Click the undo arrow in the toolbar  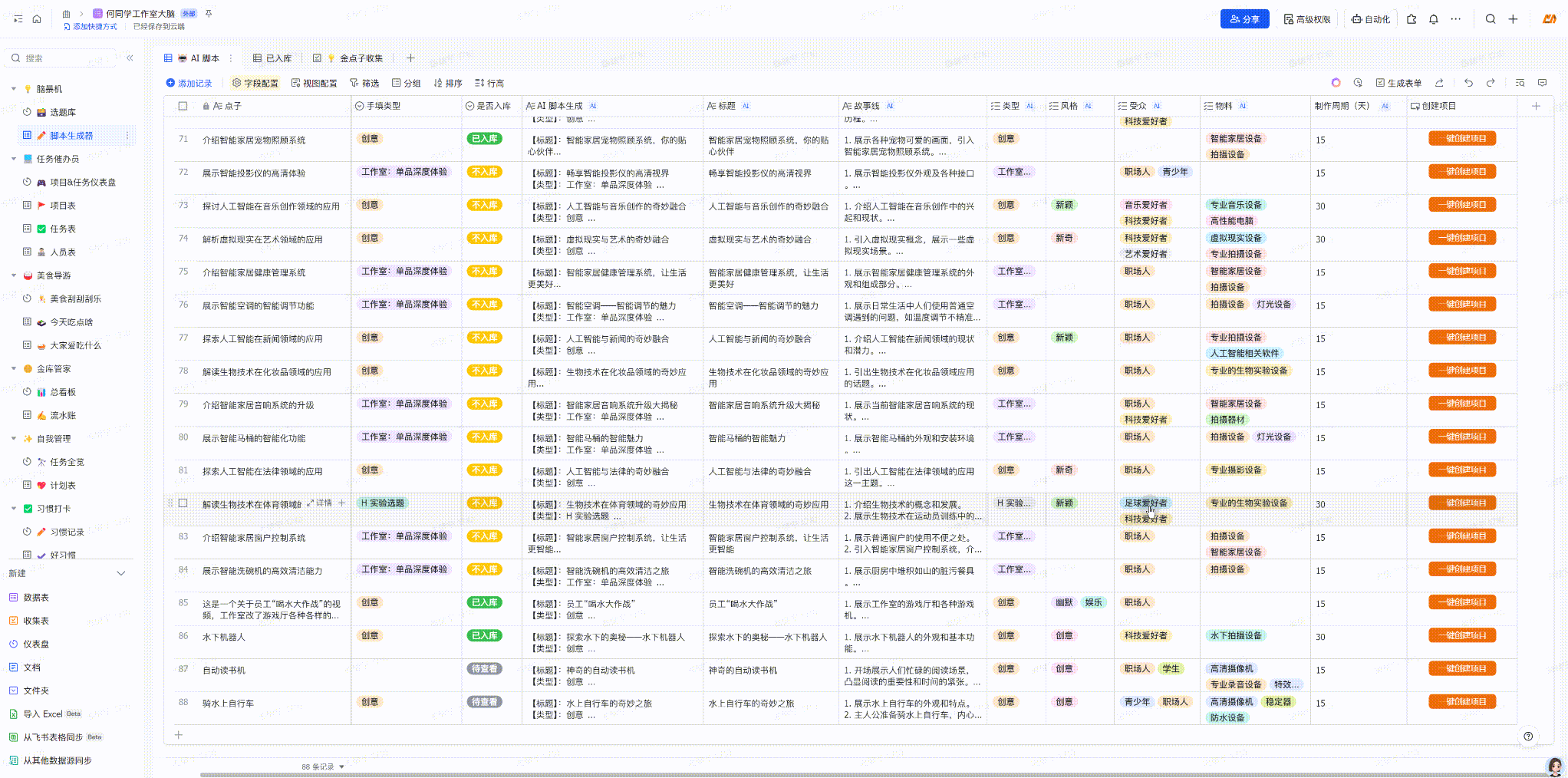pos(1468,83)
